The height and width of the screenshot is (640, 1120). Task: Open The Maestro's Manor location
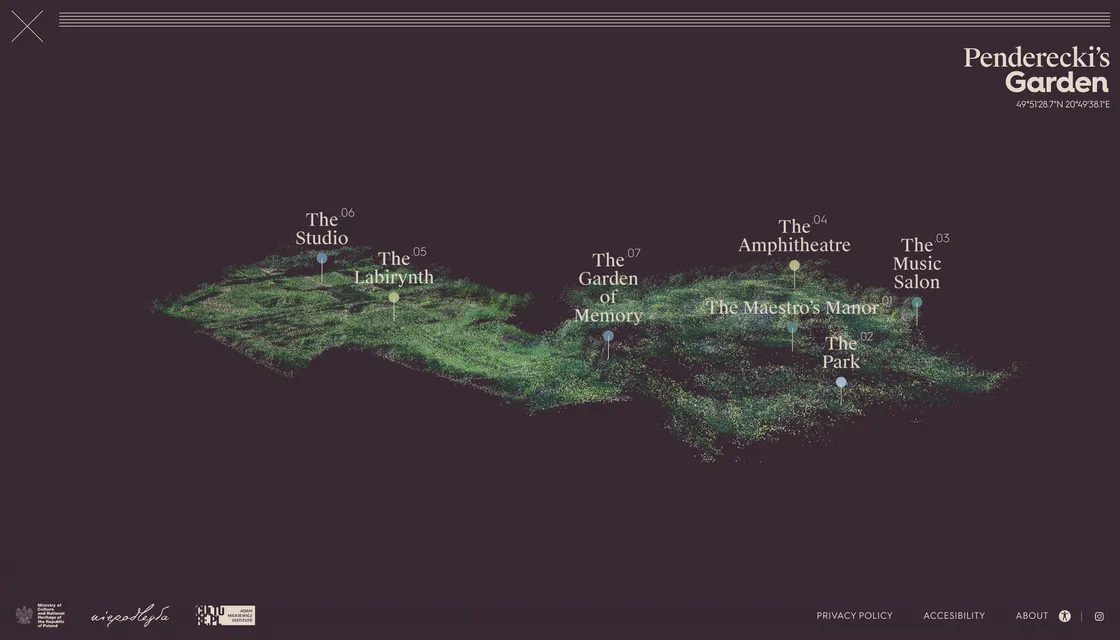(791, 327)
